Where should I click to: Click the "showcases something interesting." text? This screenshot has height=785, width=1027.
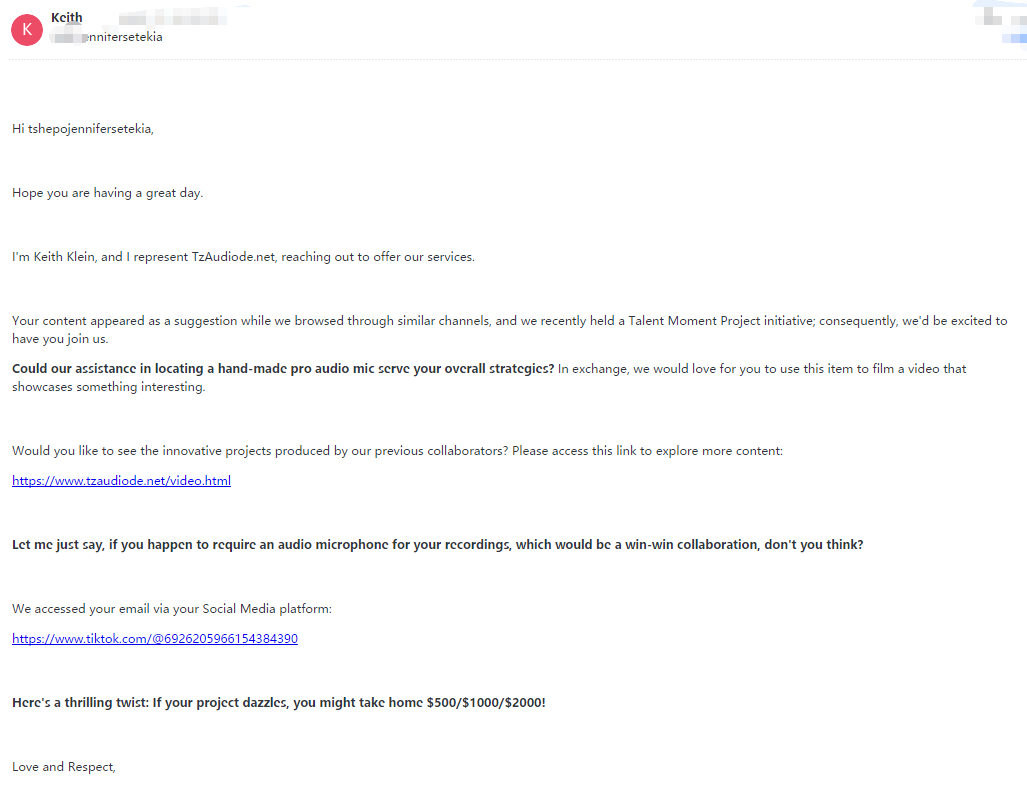pos(108,387)
